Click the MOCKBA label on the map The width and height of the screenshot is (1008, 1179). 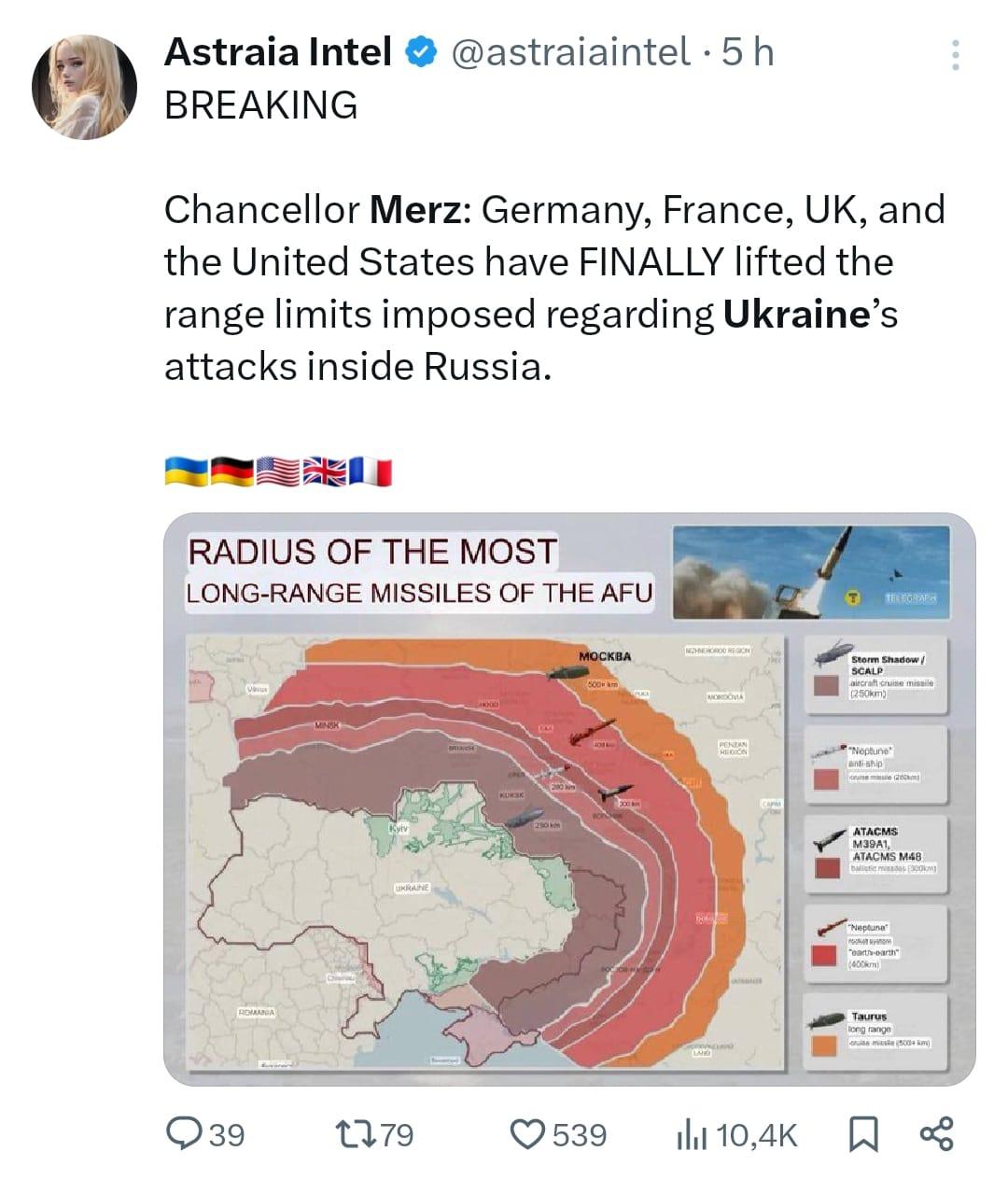(x=605, y=656)
